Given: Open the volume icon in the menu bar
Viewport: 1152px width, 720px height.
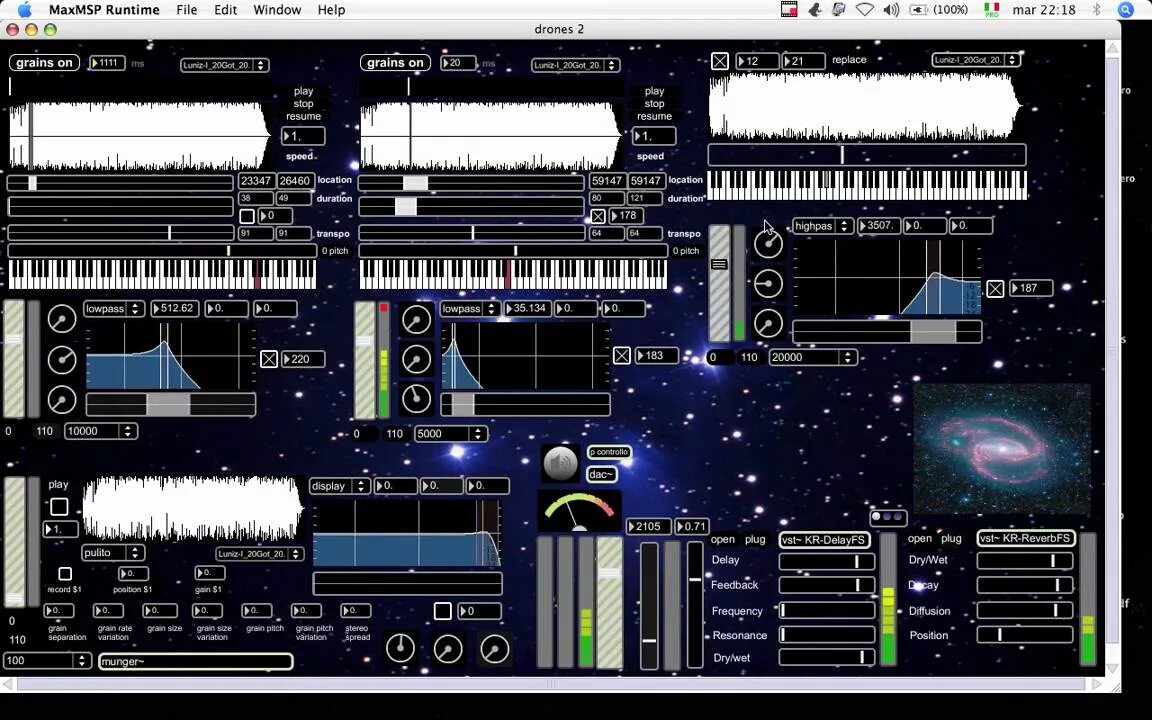Looking at the screenshot, I should pos(891,10).
